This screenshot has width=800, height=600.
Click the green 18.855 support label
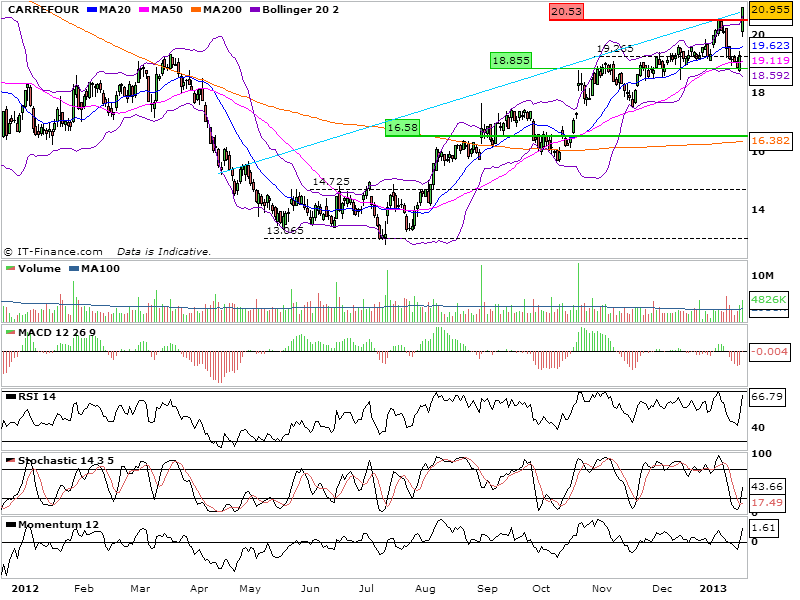click(510, 61)
